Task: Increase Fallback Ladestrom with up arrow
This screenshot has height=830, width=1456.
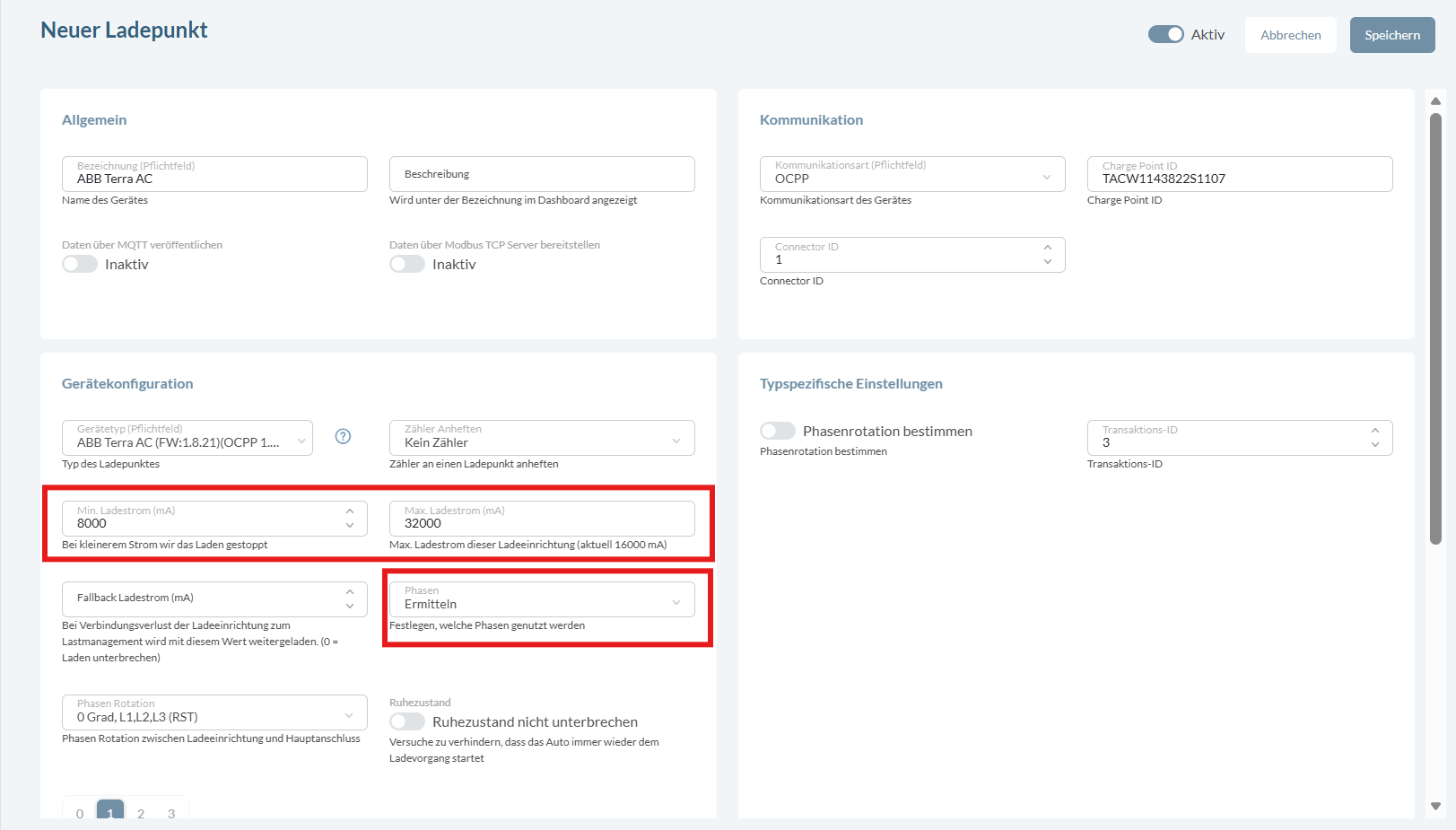Action: pyautogui.click(x=350, y=592)
